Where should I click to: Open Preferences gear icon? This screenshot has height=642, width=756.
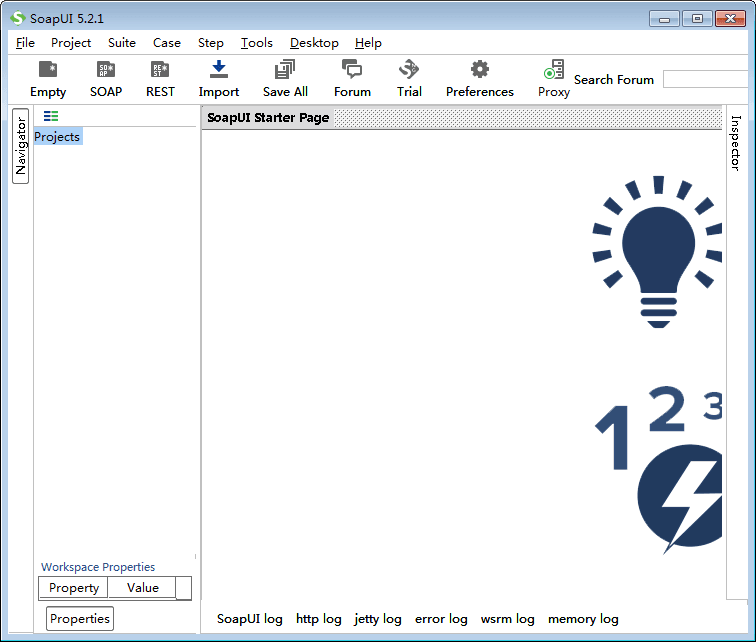point(480,70)
